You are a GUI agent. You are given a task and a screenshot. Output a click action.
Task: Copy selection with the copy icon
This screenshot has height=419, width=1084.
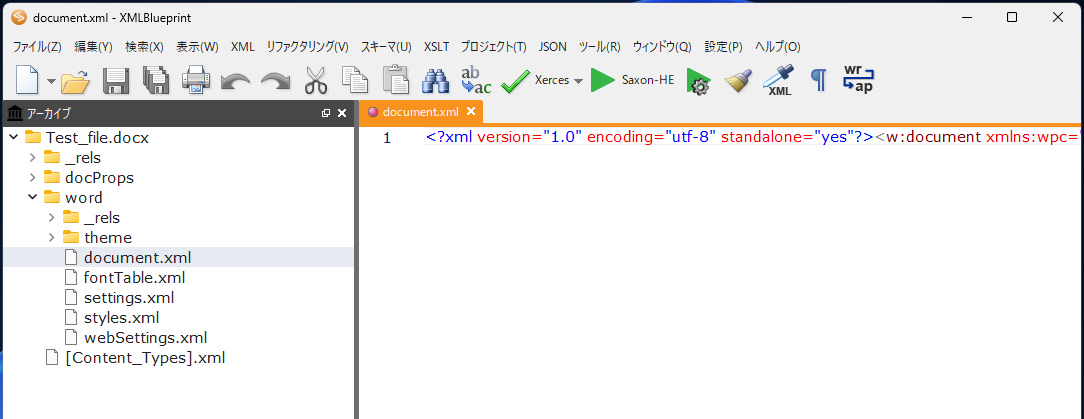pyautogui.click(x=355, y=81)
